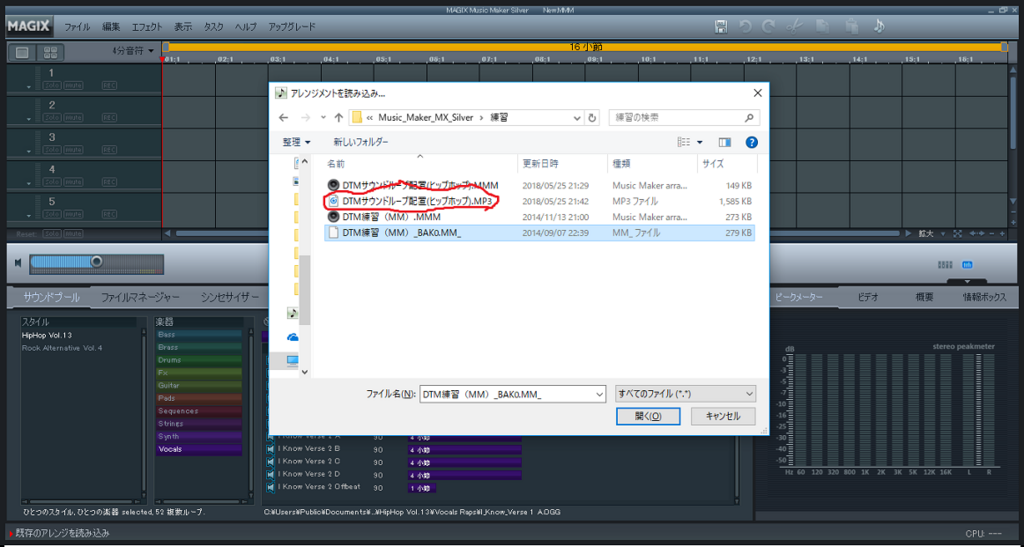1024x547 pixels.
Task: Expand the address bar path dropdown
Action: [x=577, y=118]
